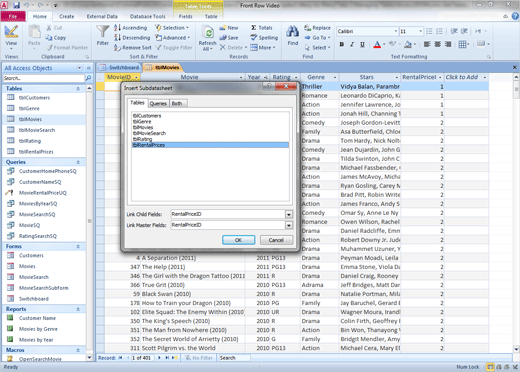Collapse the Queries group
The height and width of the screenshot is (372, 520).
coord(78,162)
